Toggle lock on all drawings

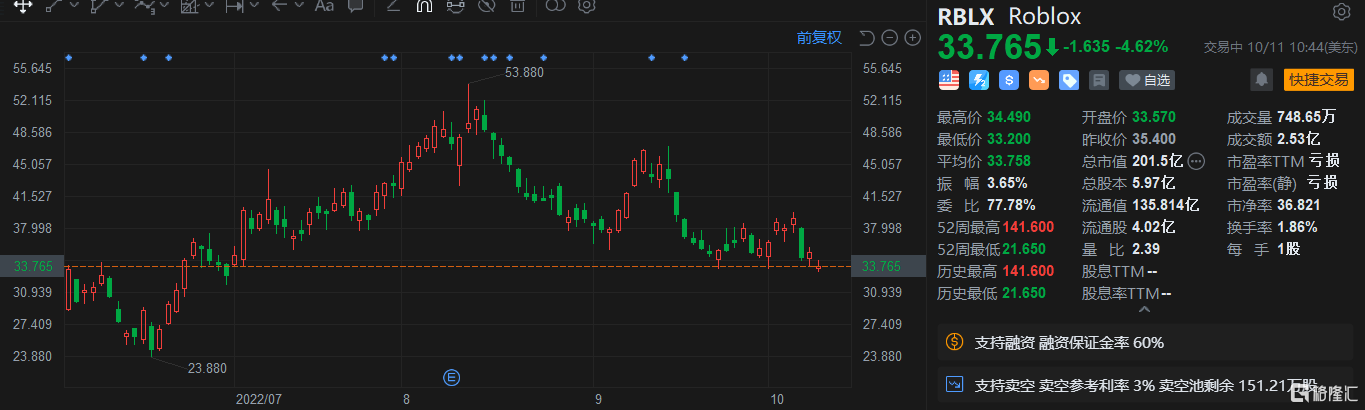pyautogui.click(x=455, y=6)
